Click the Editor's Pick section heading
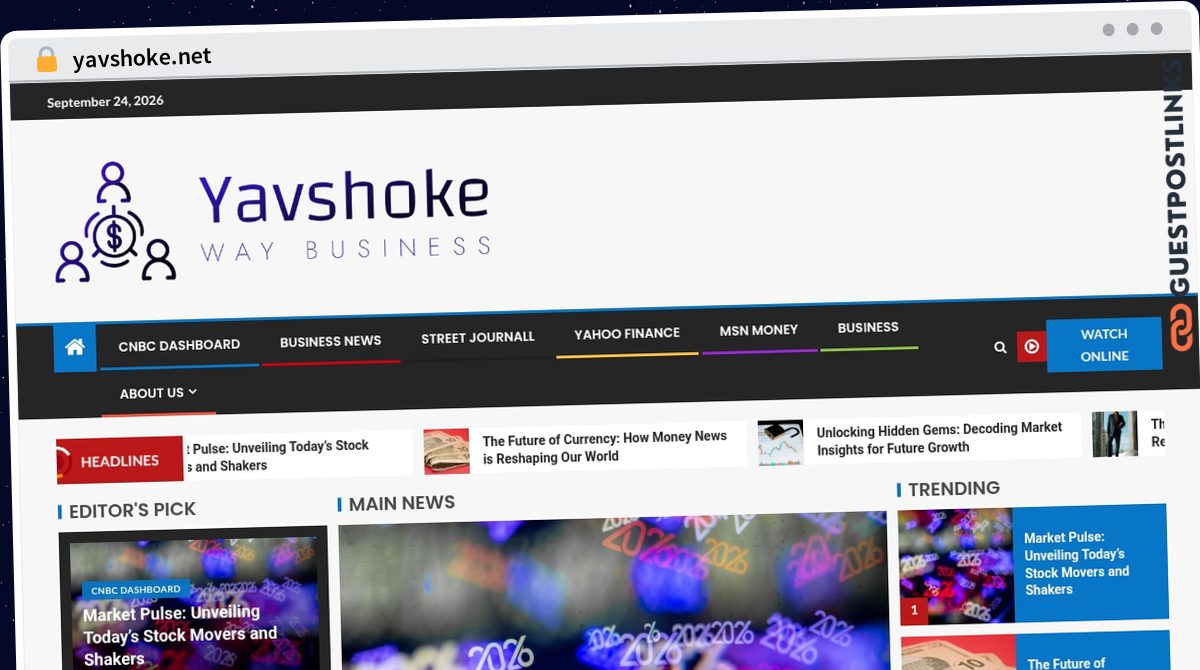The width and height of the screenshot is (1200, 670). (x=132, y=510)
